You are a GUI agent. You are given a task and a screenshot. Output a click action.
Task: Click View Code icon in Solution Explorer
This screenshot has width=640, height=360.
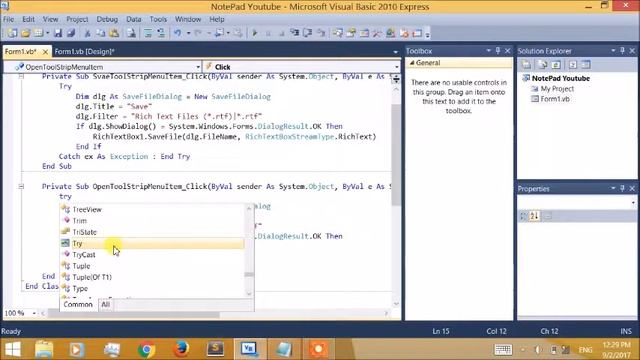573,64
